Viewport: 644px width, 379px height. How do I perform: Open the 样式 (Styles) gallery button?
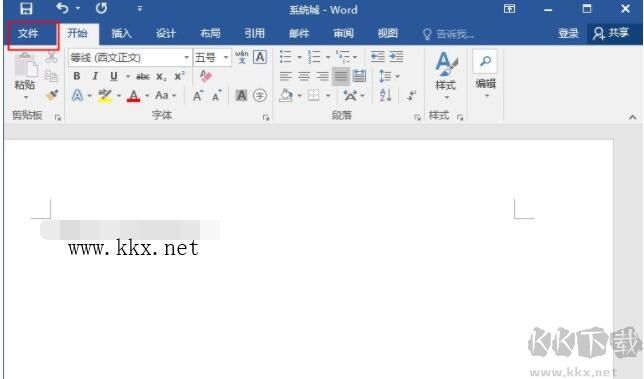pos(446,76)
